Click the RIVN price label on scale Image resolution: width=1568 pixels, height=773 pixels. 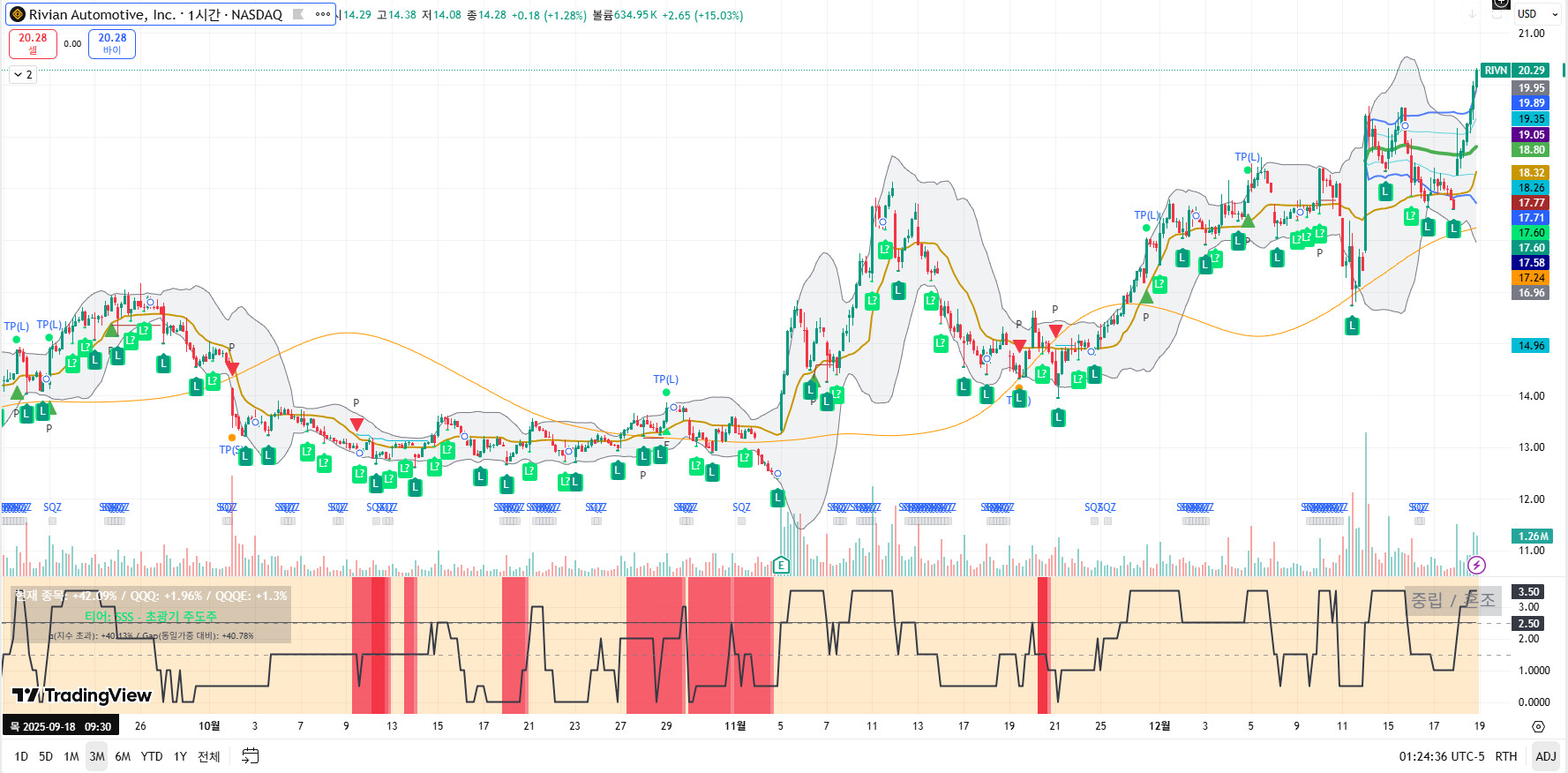click(1496, 71)
